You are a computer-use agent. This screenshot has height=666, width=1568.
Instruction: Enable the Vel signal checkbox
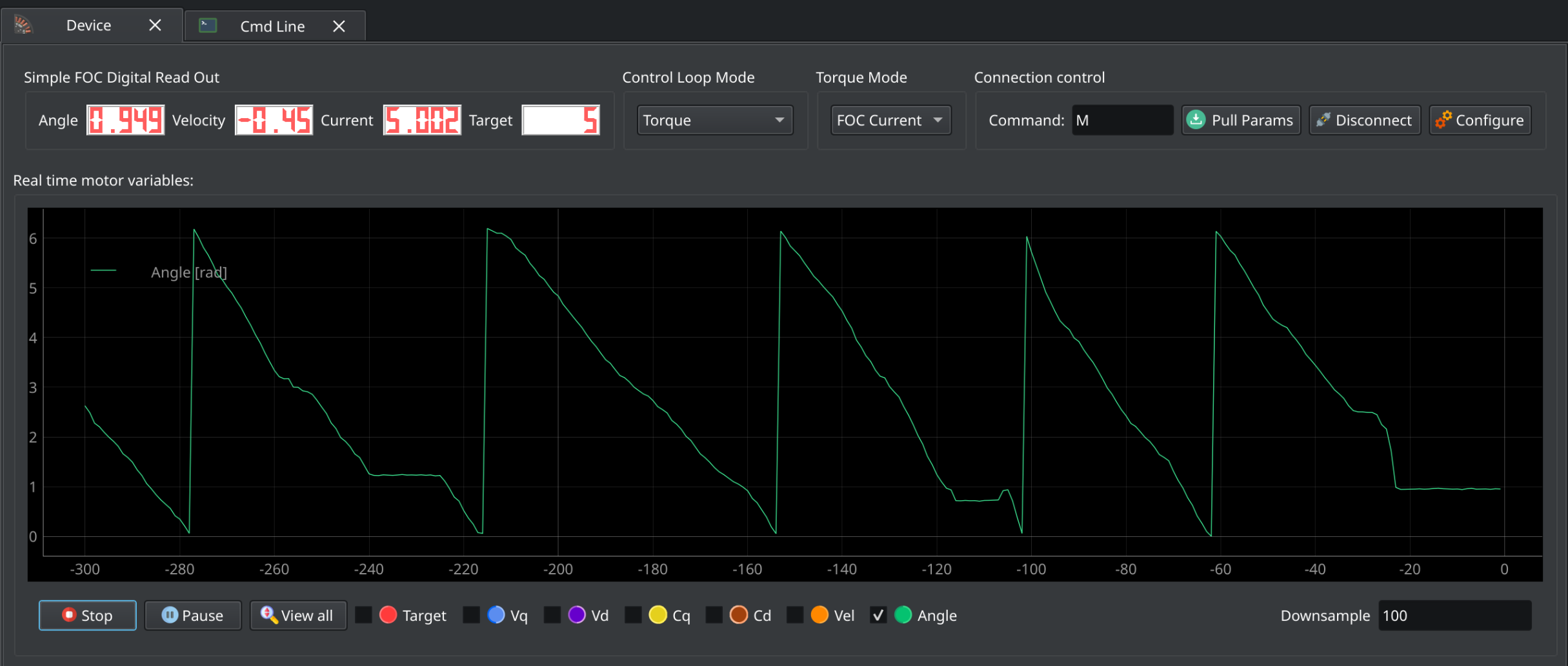click(x=795, y=615)
